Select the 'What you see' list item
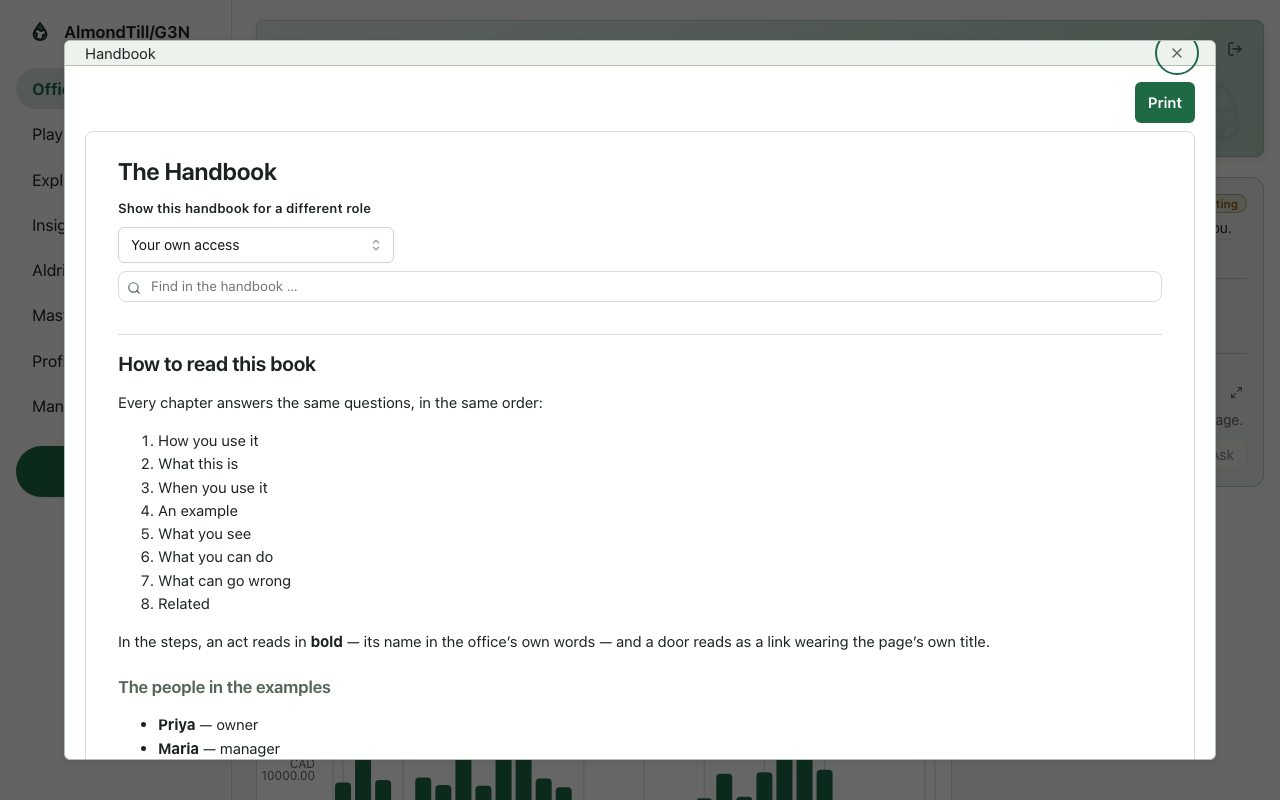The image size is (1280, 800). click(205, 534)
